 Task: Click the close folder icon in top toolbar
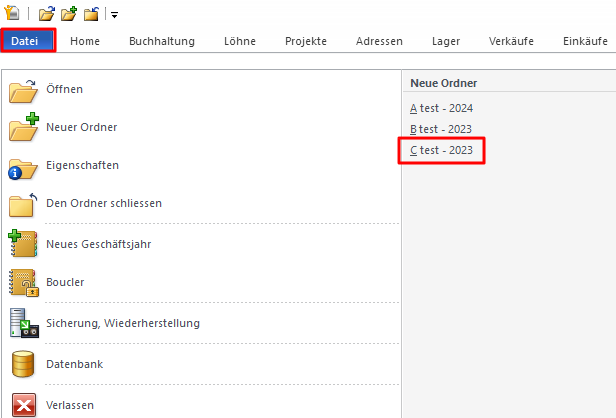point(91,14)
